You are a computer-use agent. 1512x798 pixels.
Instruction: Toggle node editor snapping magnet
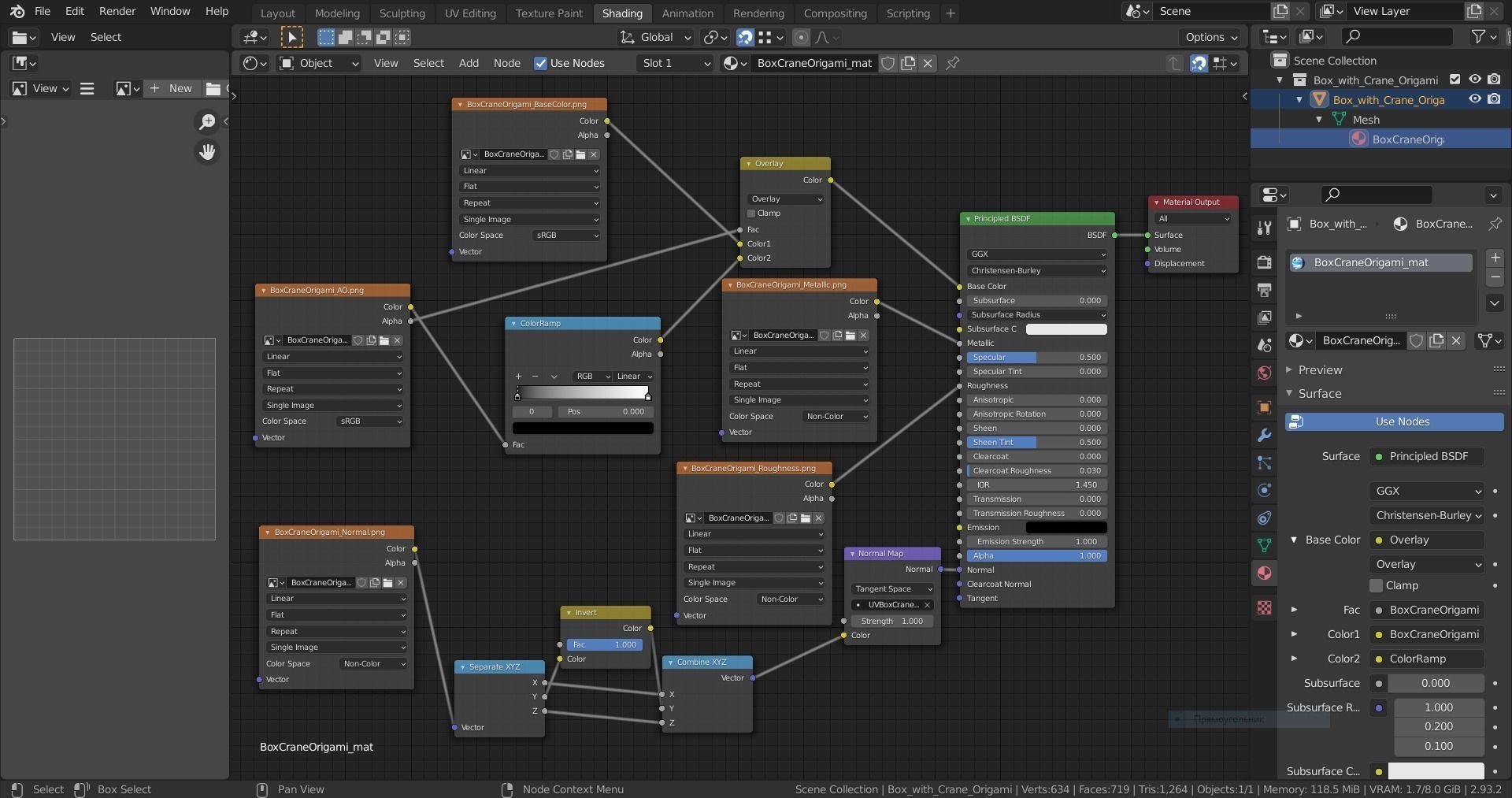pyautogui.click(x=1199, y=63)
